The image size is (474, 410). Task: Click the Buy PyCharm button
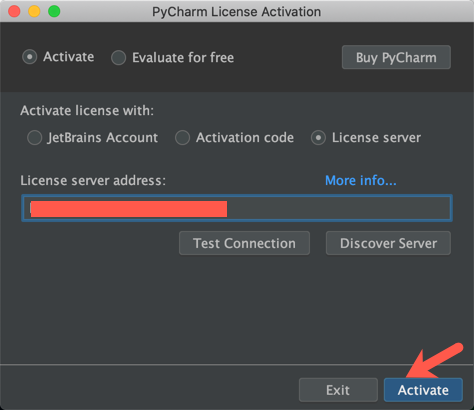tap(396, 57)
